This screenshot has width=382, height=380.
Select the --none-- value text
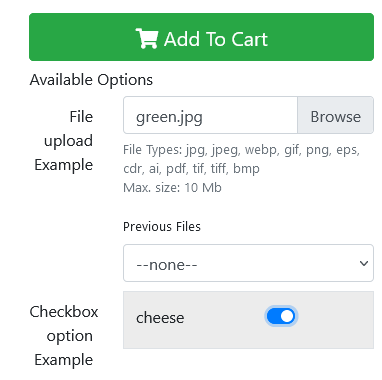167,265
